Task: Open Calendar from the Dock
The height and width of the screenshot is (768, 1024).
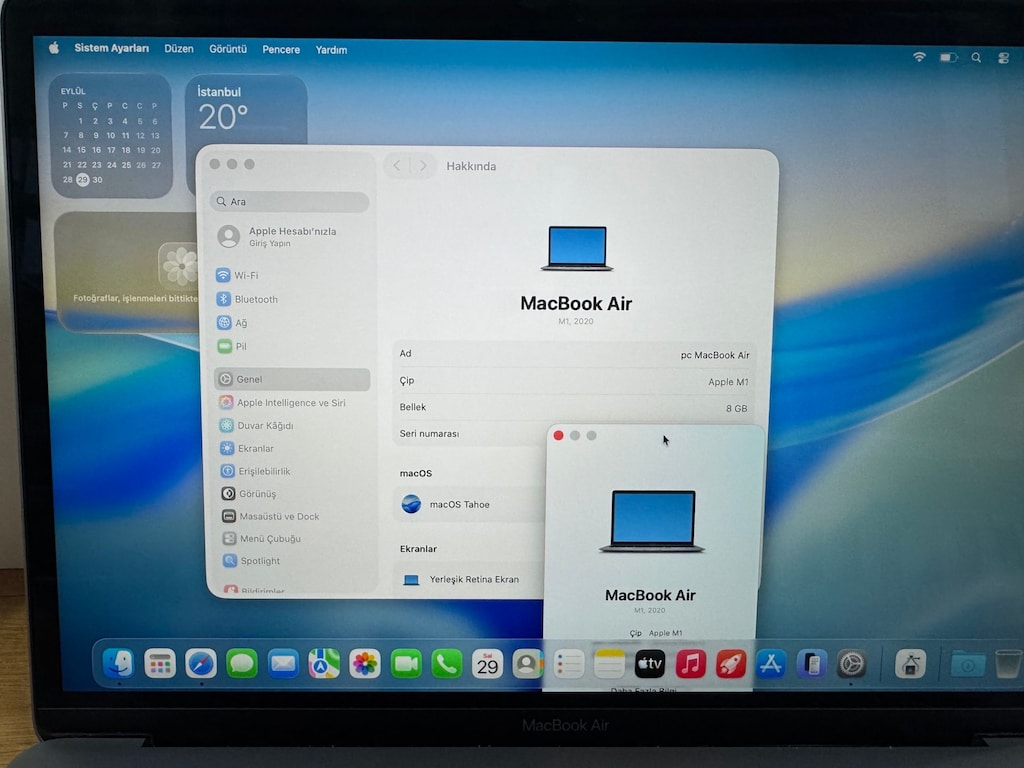Action: (488, 665)
